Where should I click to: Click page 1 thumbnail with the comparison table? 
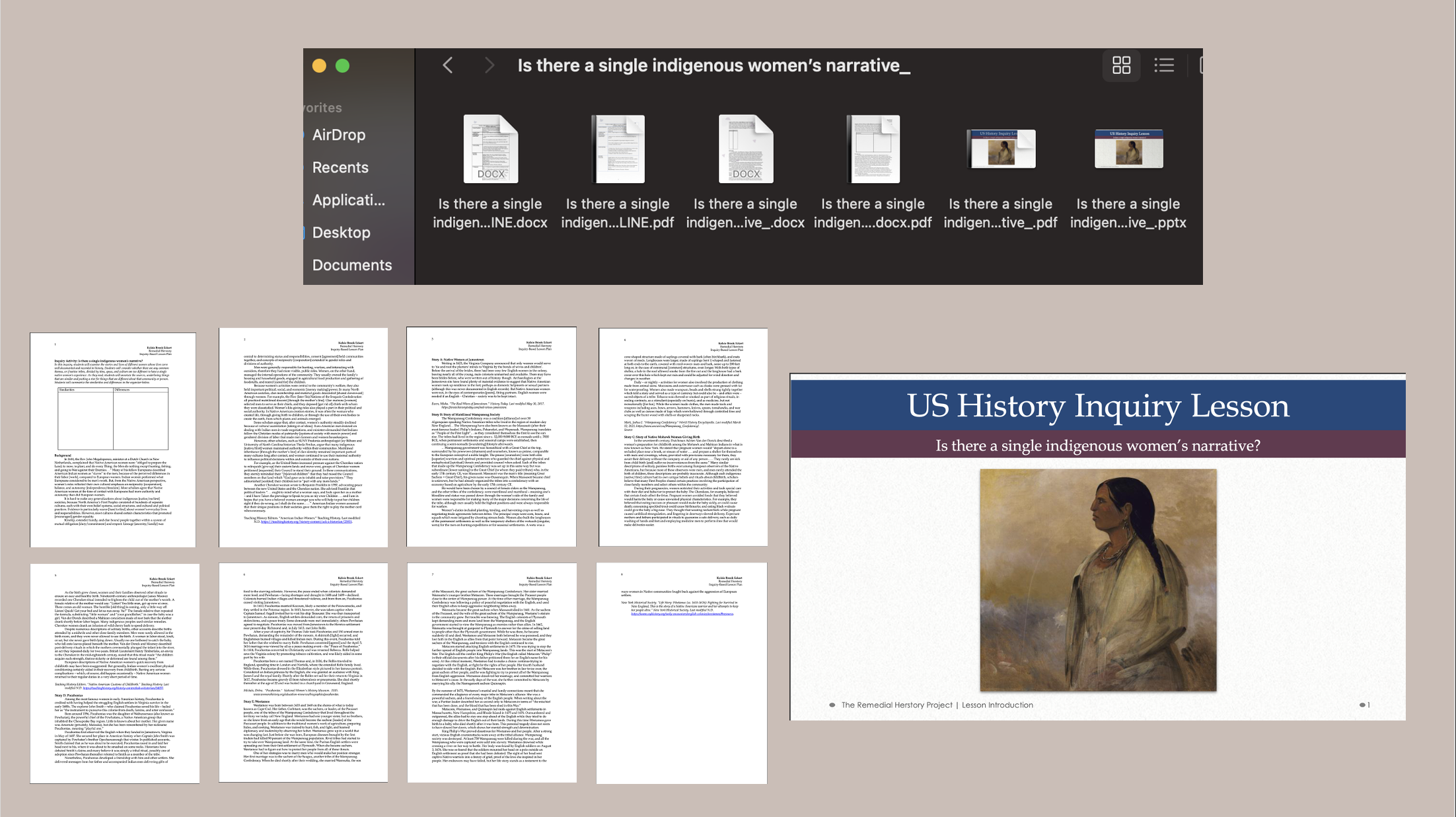(x=113, y=440)
